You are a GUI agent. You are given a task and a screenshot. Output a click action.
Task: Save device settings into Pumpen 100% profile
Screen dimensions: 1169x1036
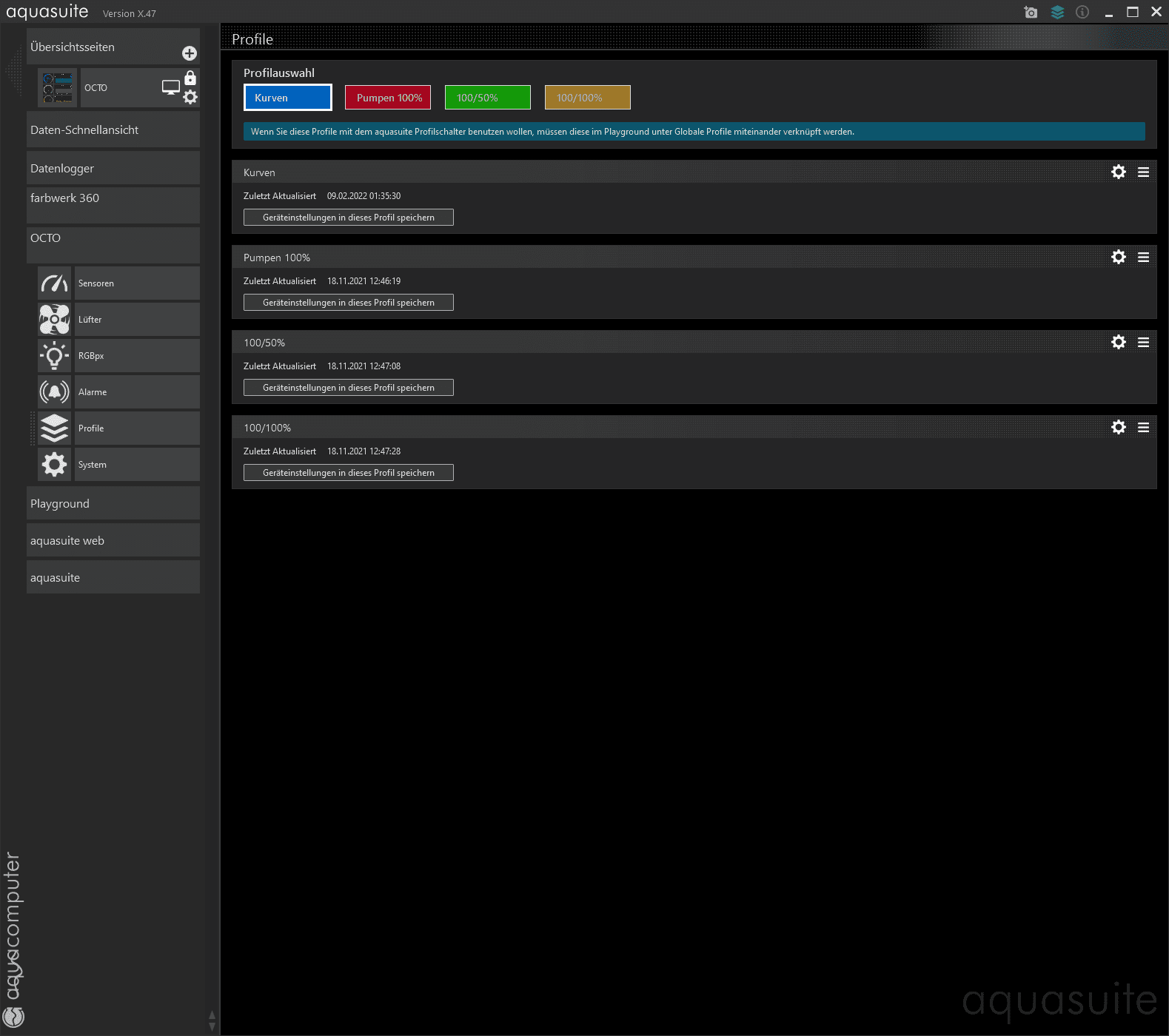[349, 303]
